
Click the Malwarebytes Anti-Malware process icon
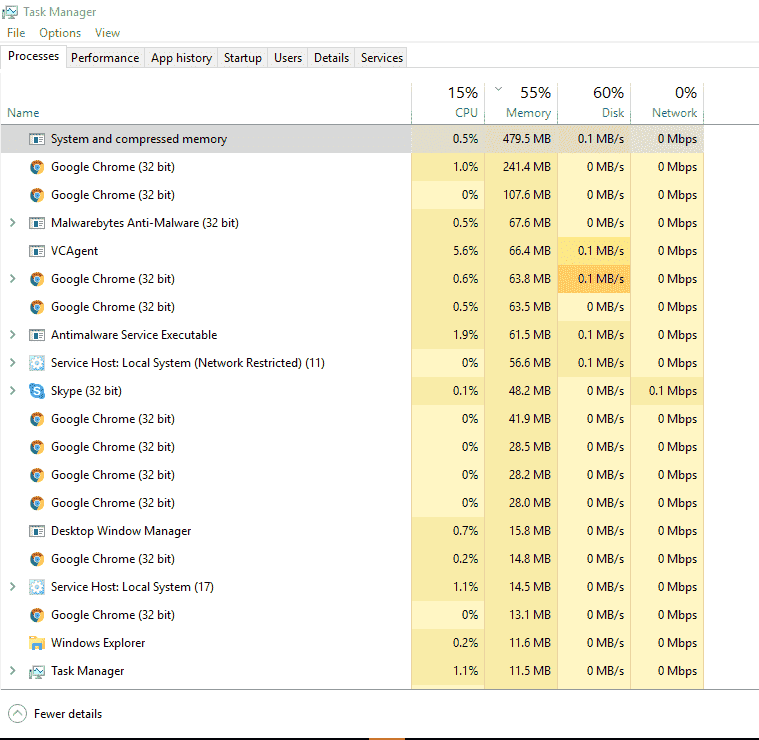point(37,223)
